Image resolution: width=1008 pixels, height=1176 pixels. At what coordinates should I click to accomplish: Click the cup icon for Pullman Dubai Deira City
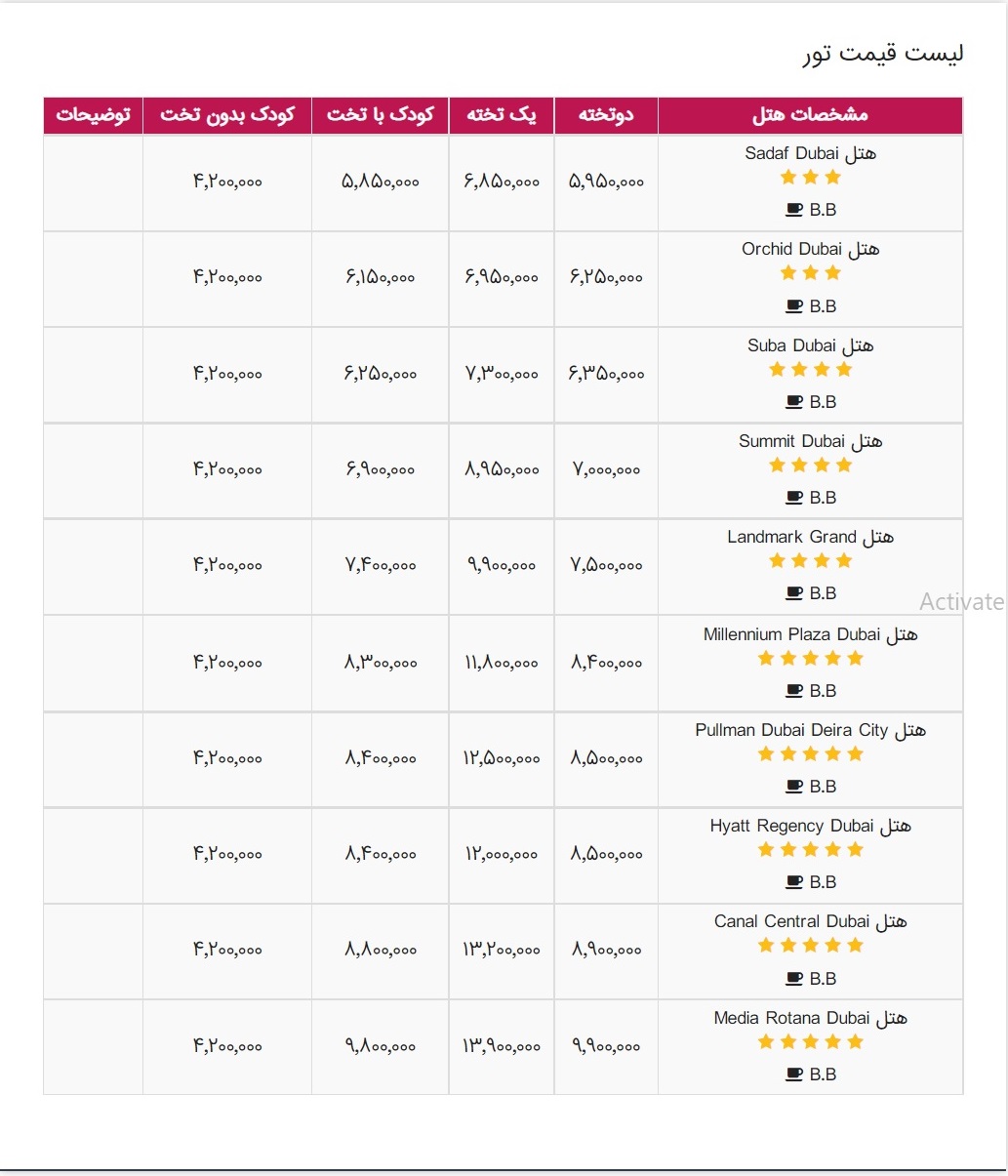[794, 787]
